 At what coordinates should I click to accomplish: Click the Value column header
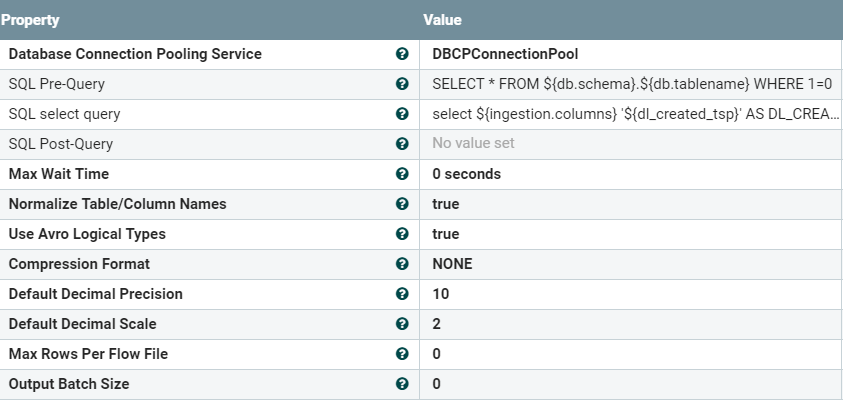(442, 20)
